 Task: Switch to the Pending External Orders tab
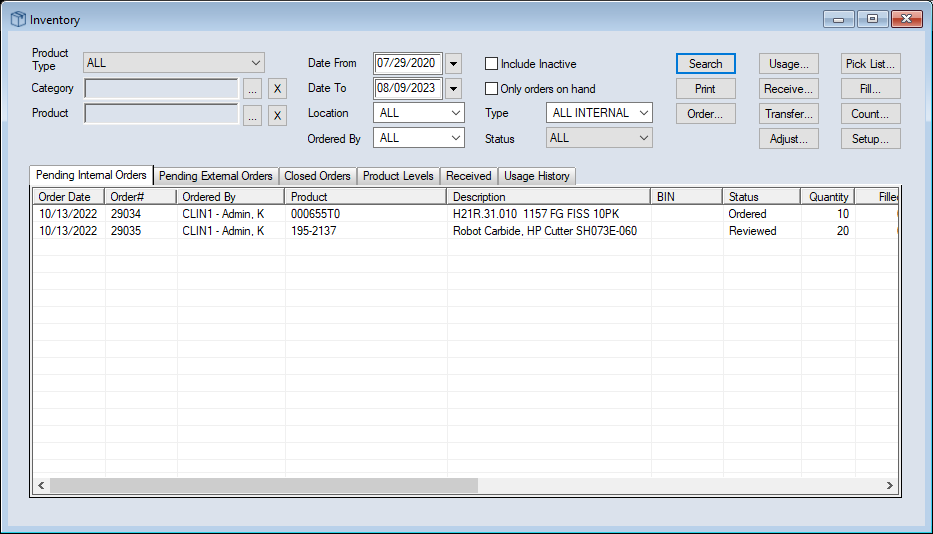coord(216,176)
